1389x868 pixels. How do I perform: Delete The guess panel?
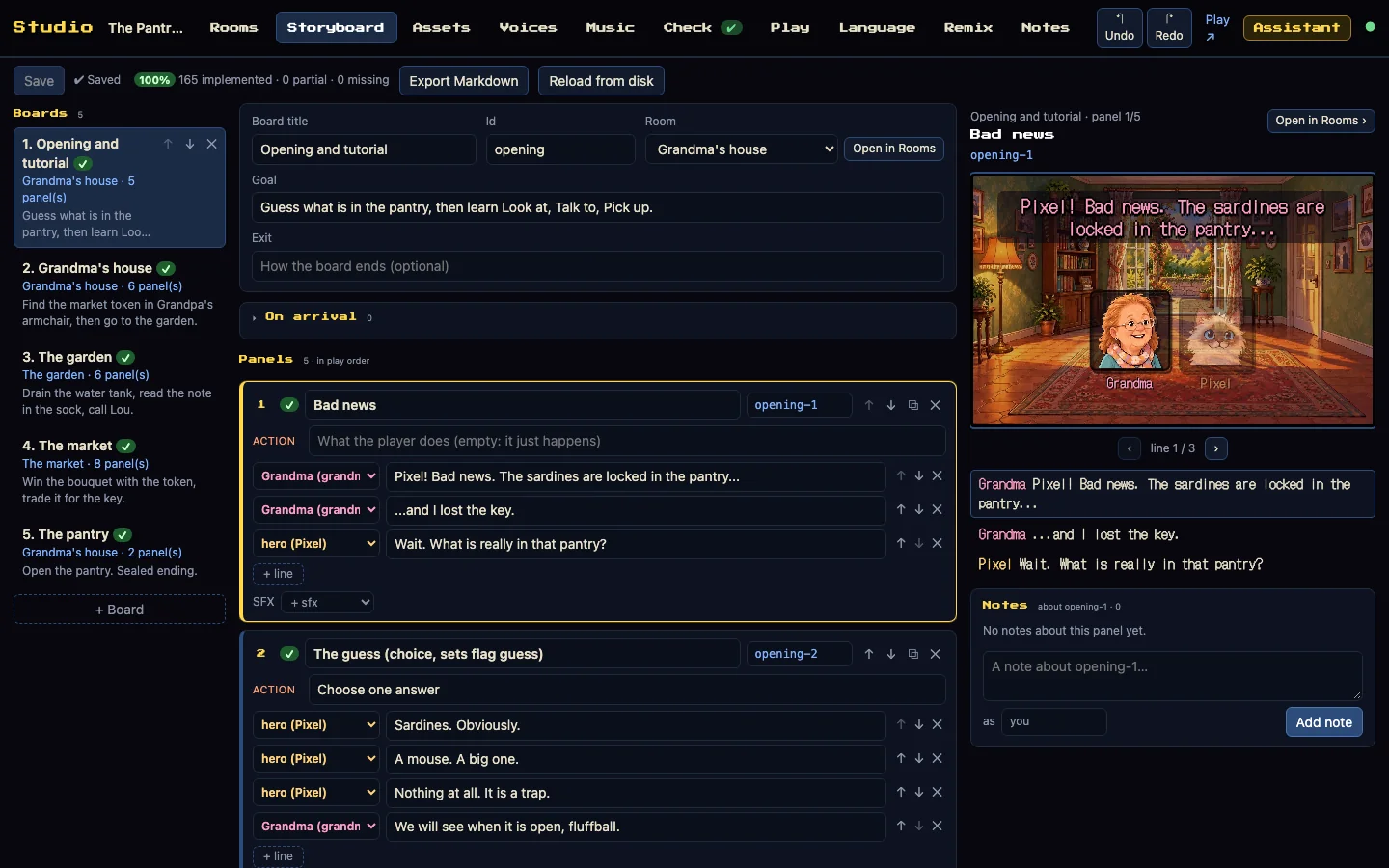coord(936,654)
